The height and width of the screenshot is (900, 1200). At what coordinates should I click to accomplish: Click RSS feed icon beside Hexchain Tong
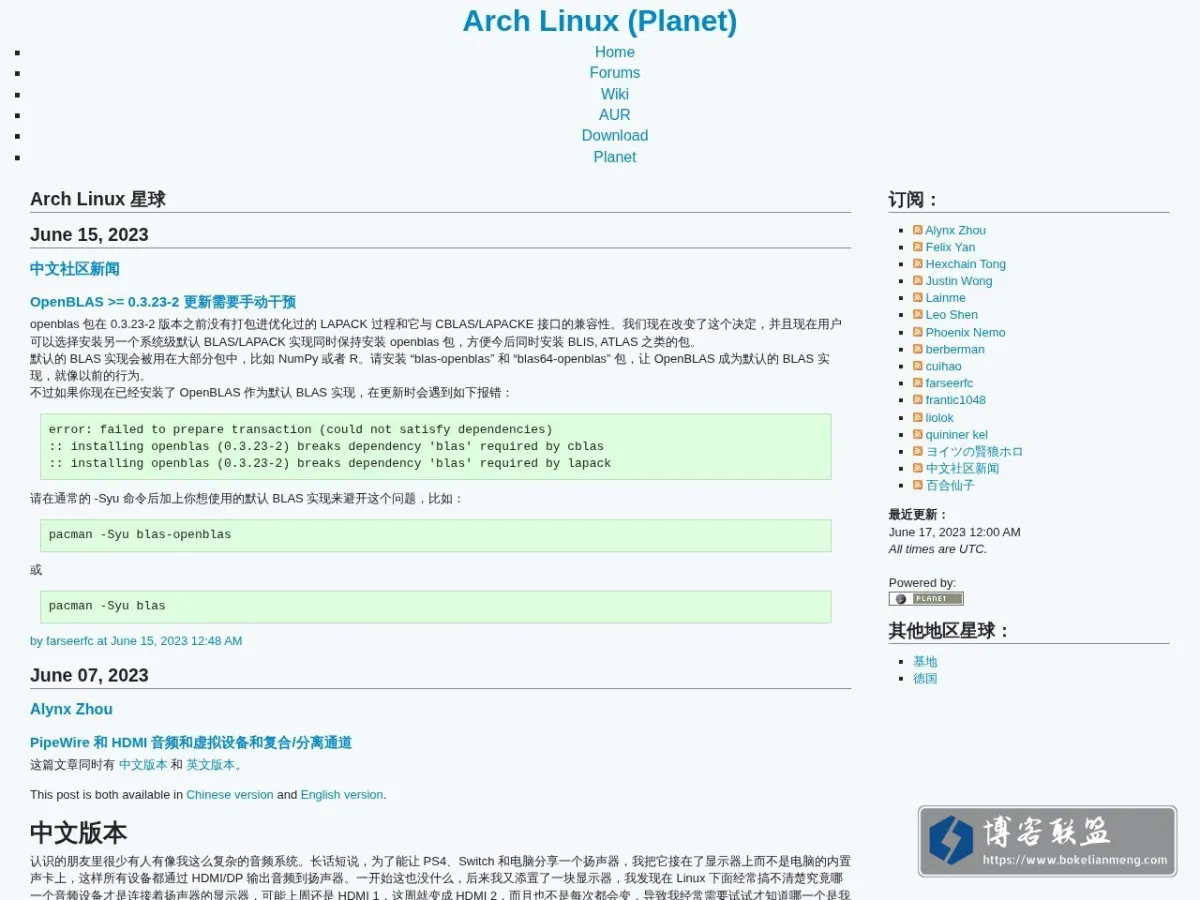(x=918, y=264)
